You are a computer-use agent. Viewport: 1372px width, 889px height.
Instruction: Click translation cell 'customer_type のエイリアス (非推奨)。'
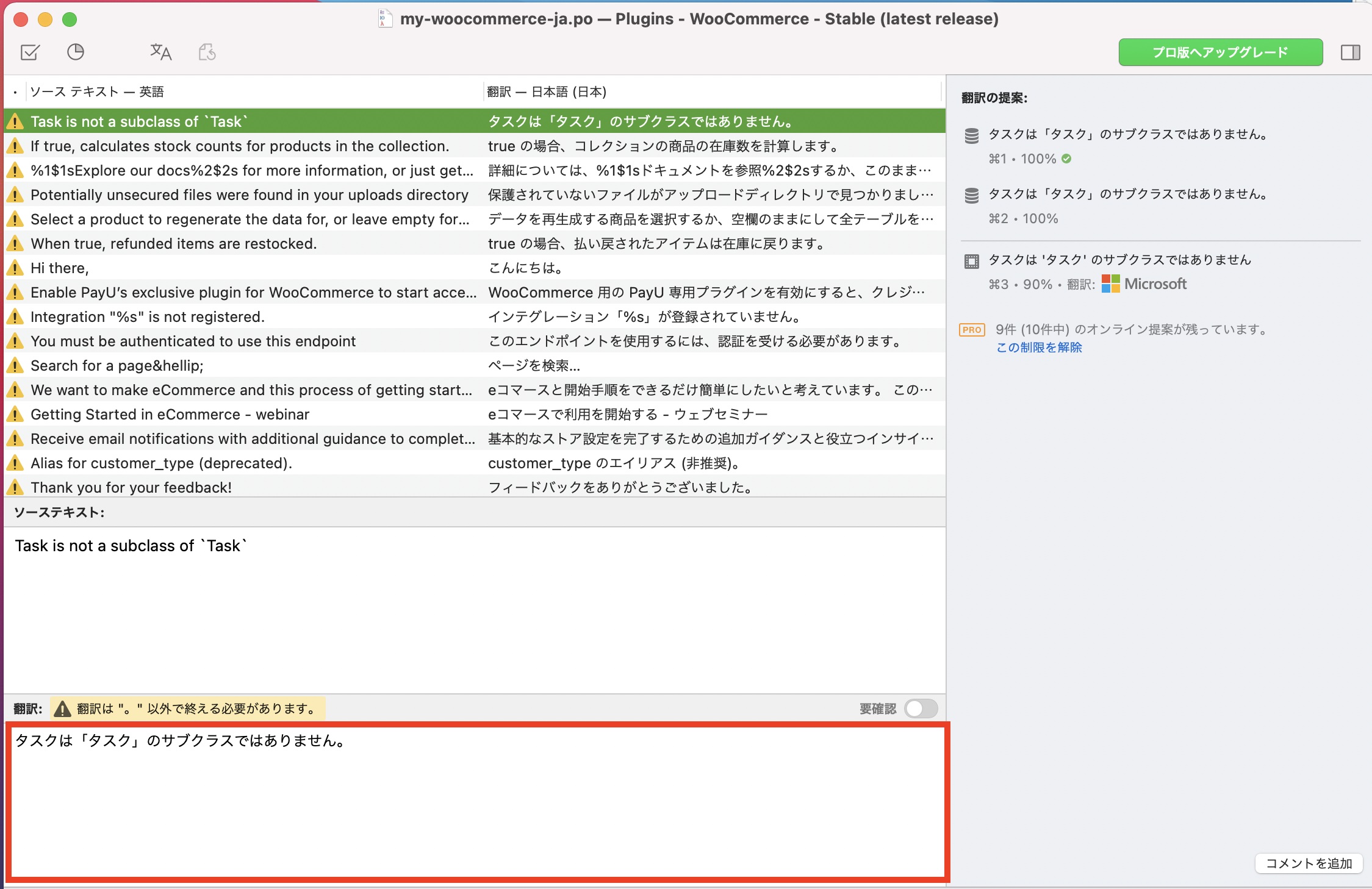616,463
